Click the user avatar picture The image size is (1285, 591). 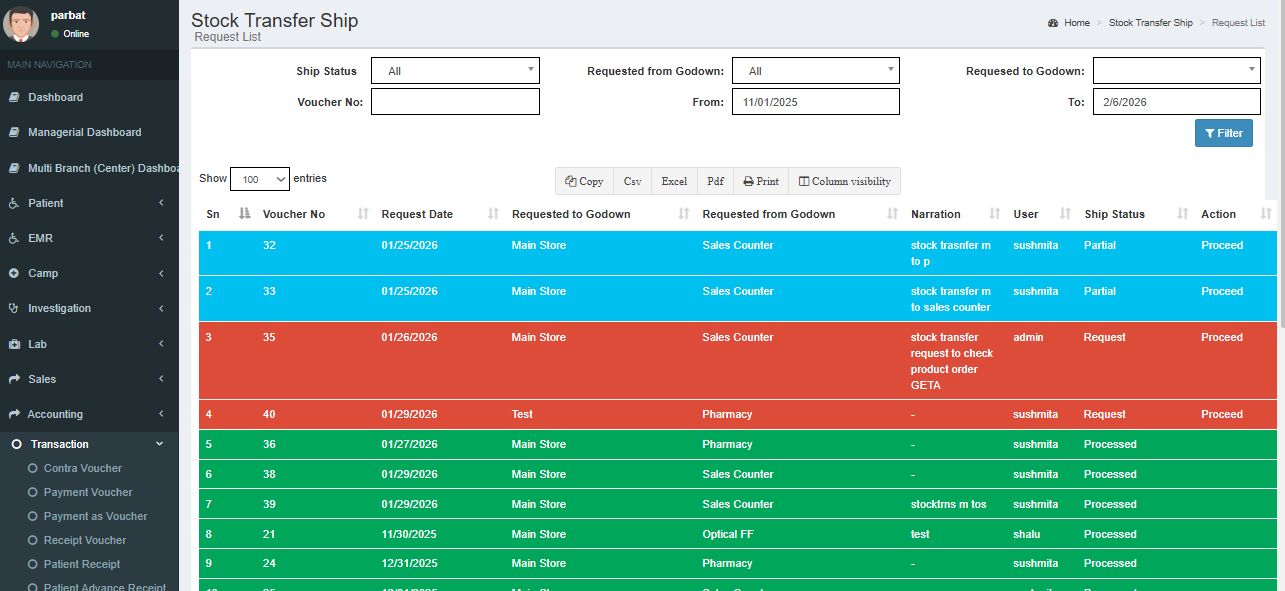[x=21, y=24]
